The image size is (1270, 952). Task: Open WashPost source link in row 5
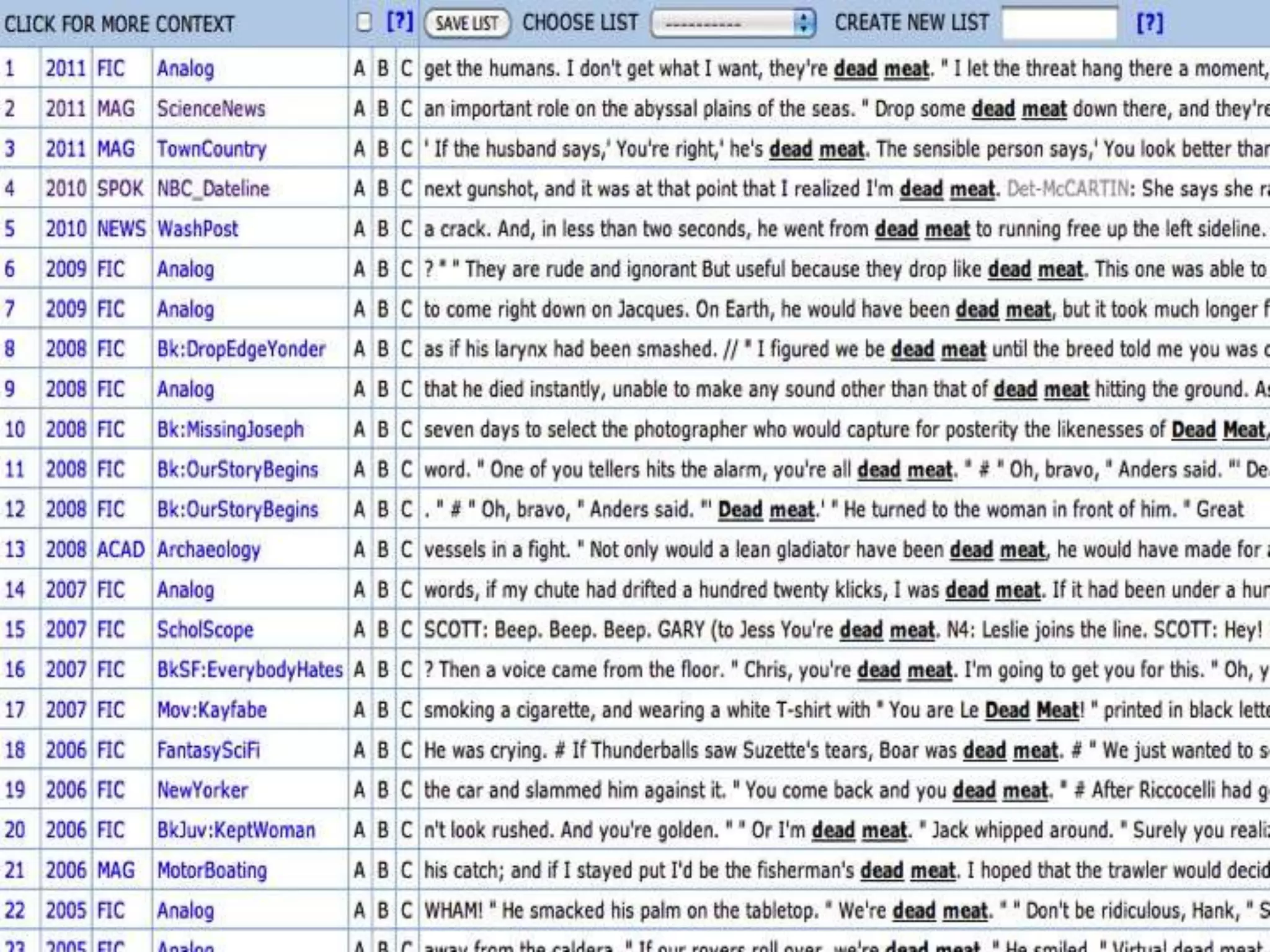coord(197,229)
